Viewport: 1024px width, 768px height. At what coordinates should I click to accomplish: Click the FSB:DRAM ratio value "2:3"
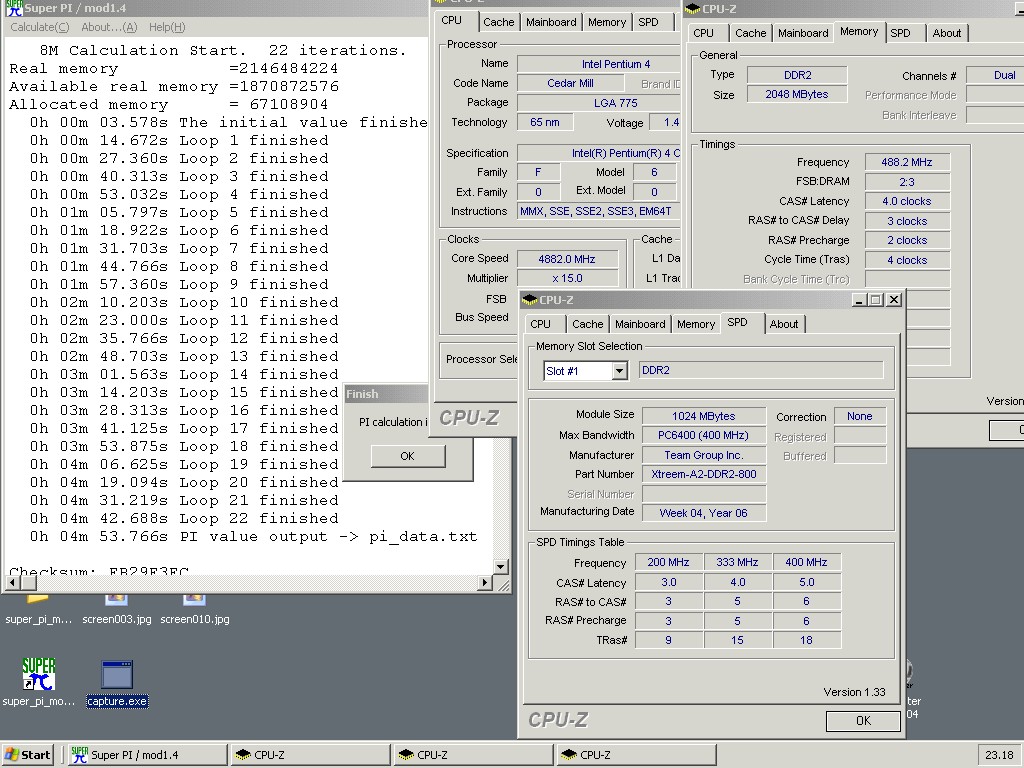pyautogui.click(x=906, y=182)
